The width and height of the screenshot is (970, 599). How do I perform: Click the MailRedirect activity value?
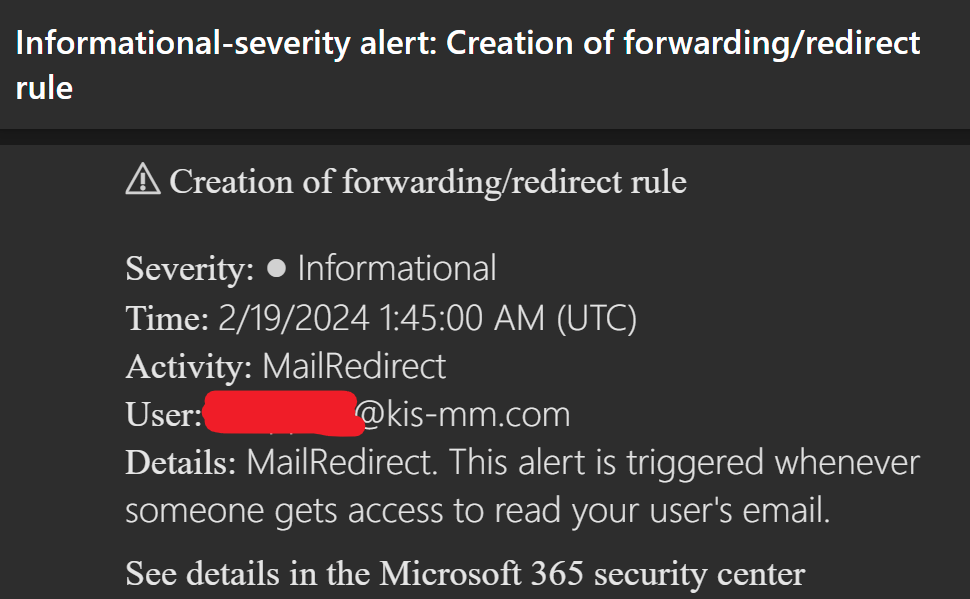[354, 366]
